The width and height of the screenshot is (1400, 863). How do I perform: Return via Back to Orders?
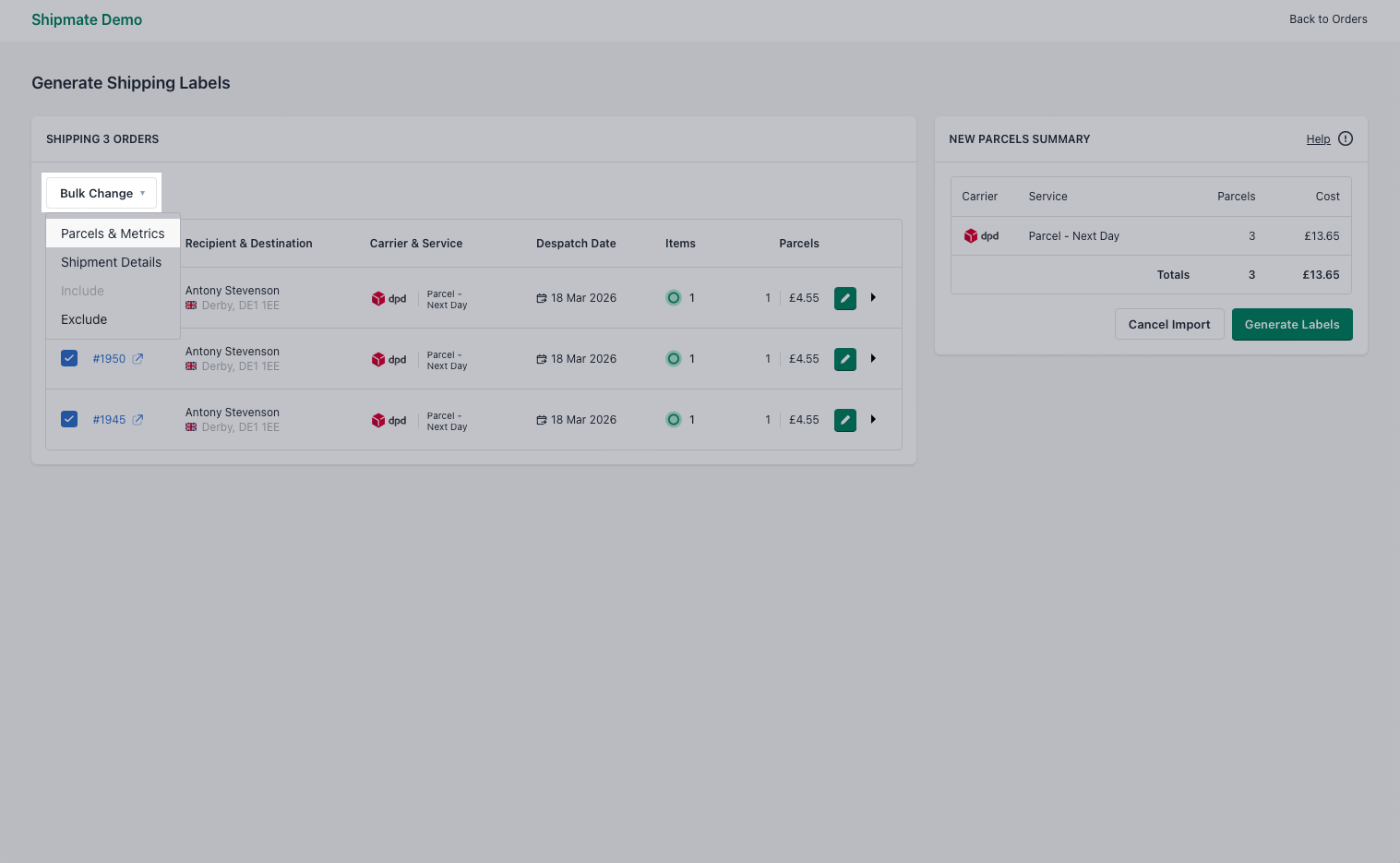click(1328, 18)
